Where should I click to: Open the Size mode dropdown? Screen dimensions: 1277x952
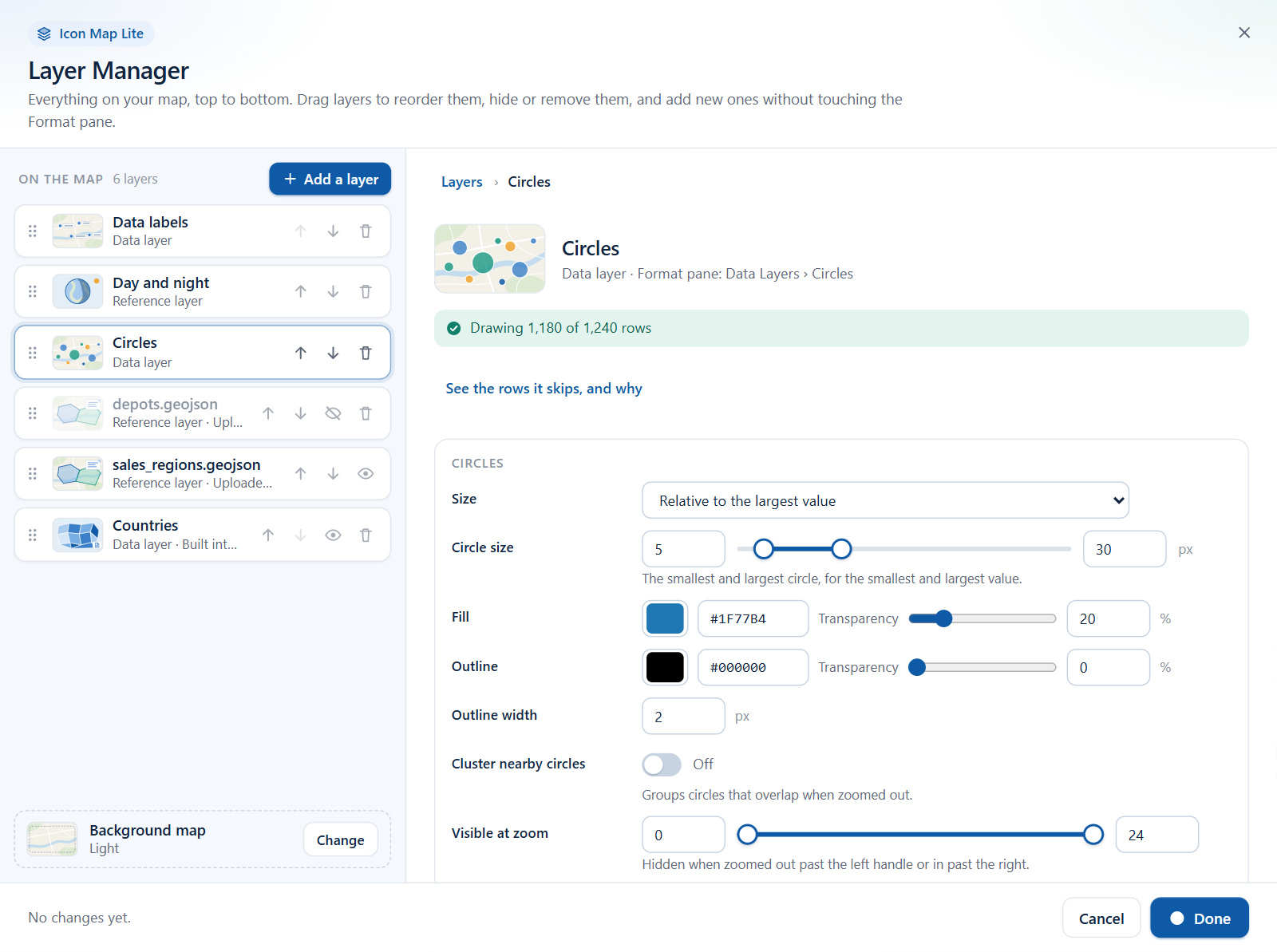click(x=885, y=500)
